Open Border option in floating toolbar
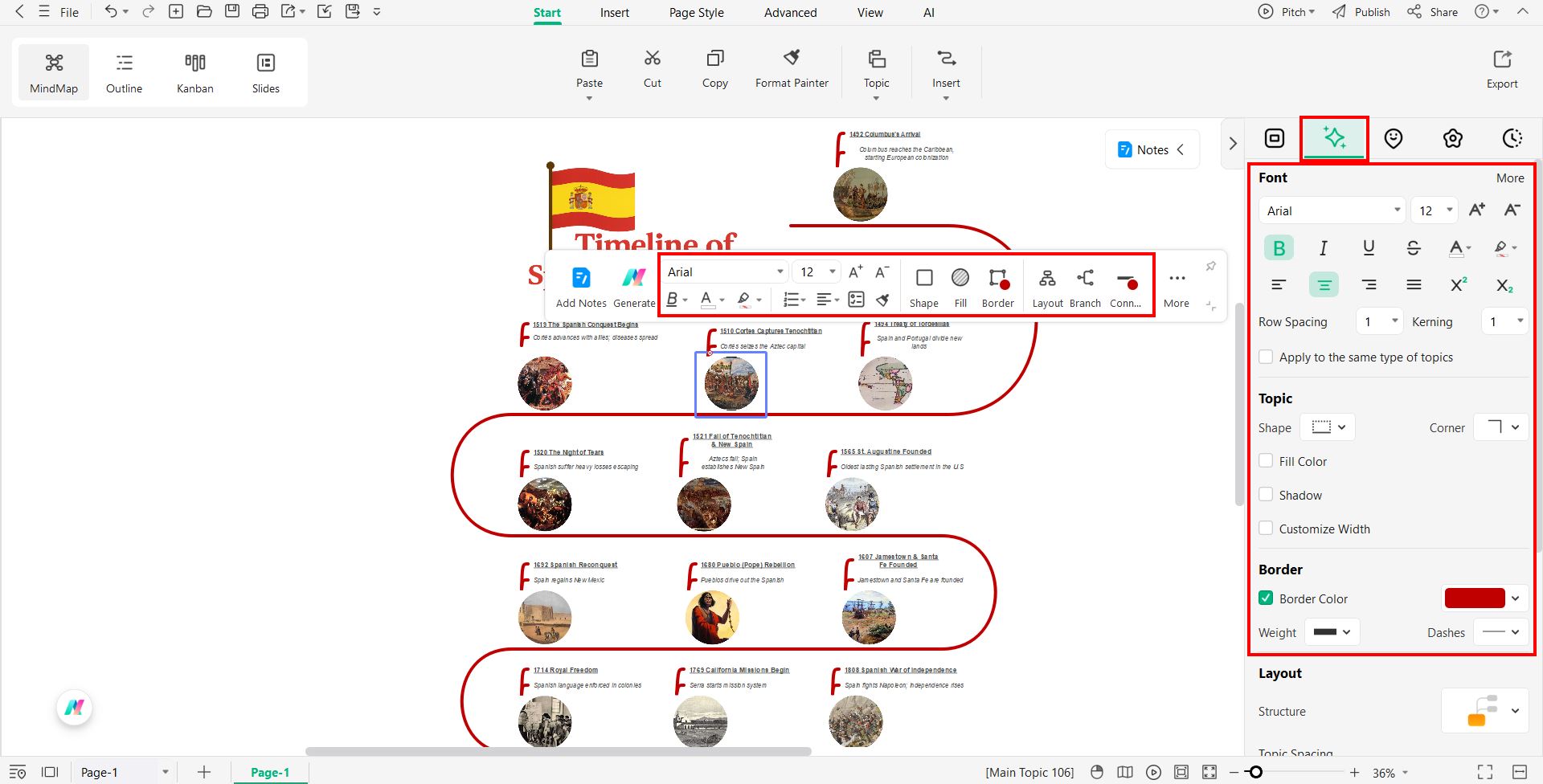The width and height of the screenshot is (1543, 784). [x=998, y=288]
